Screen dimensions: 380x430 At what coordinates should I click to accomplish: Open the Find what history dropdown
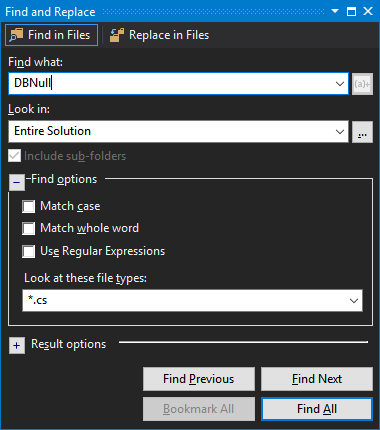pyautogui.click(x=340, y=84)
